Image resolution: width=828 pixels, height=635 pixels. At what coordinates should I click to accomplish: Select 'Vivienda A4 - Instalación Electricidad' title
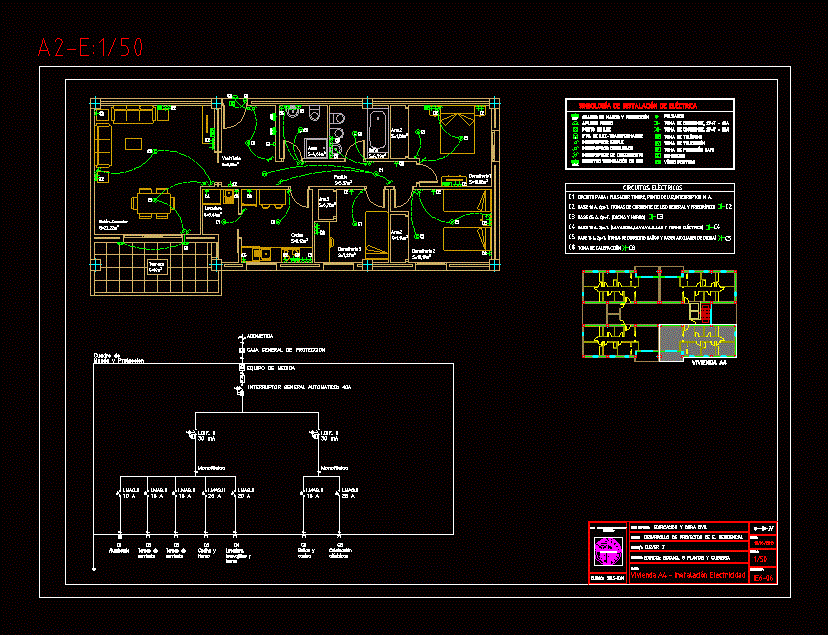click(688, 575)
